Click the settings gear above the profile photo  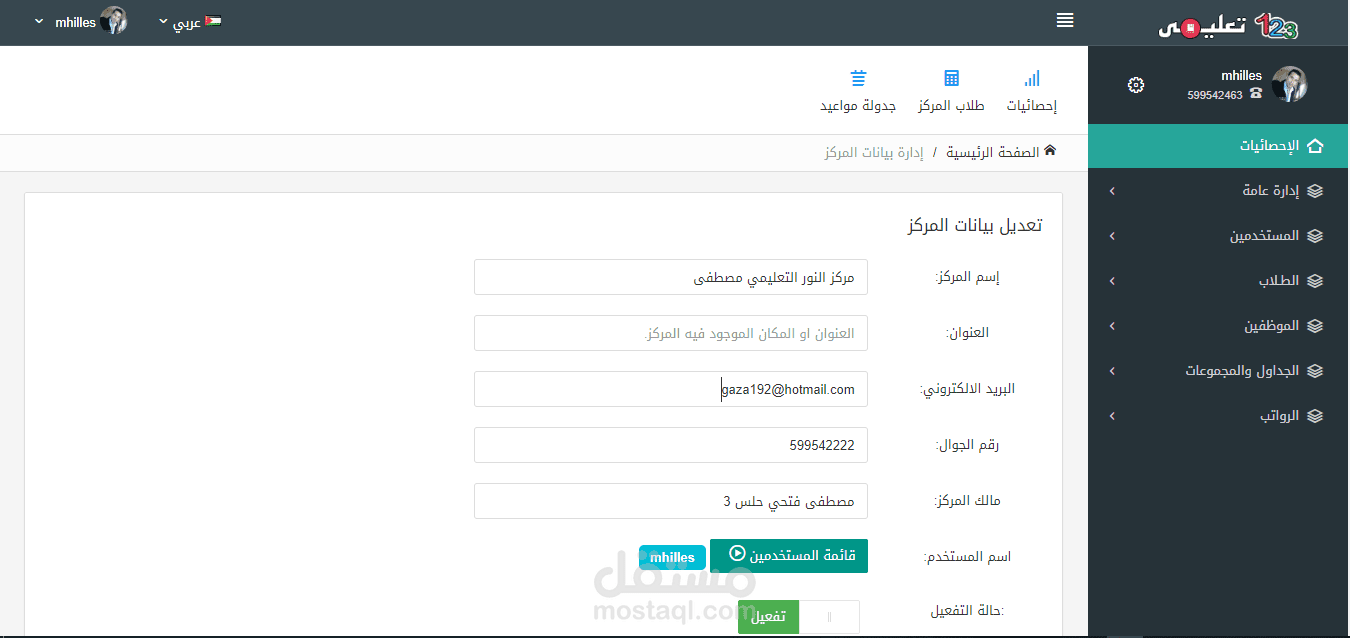coord(1136,85)
